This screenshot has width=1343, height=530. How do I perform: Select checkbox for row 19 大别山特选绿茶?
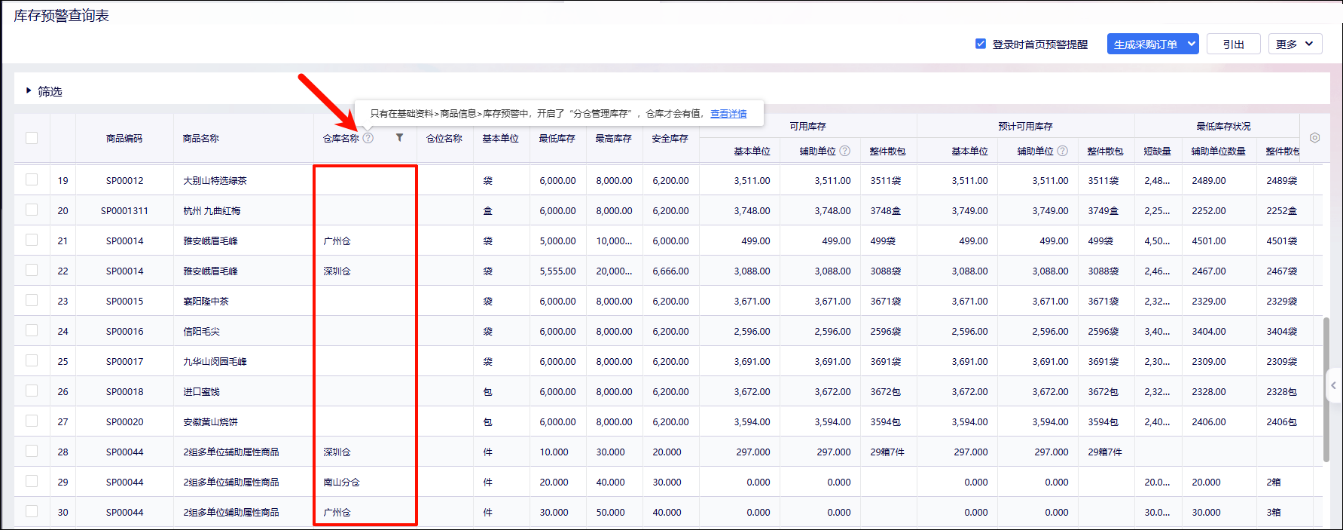pos(32,180)
